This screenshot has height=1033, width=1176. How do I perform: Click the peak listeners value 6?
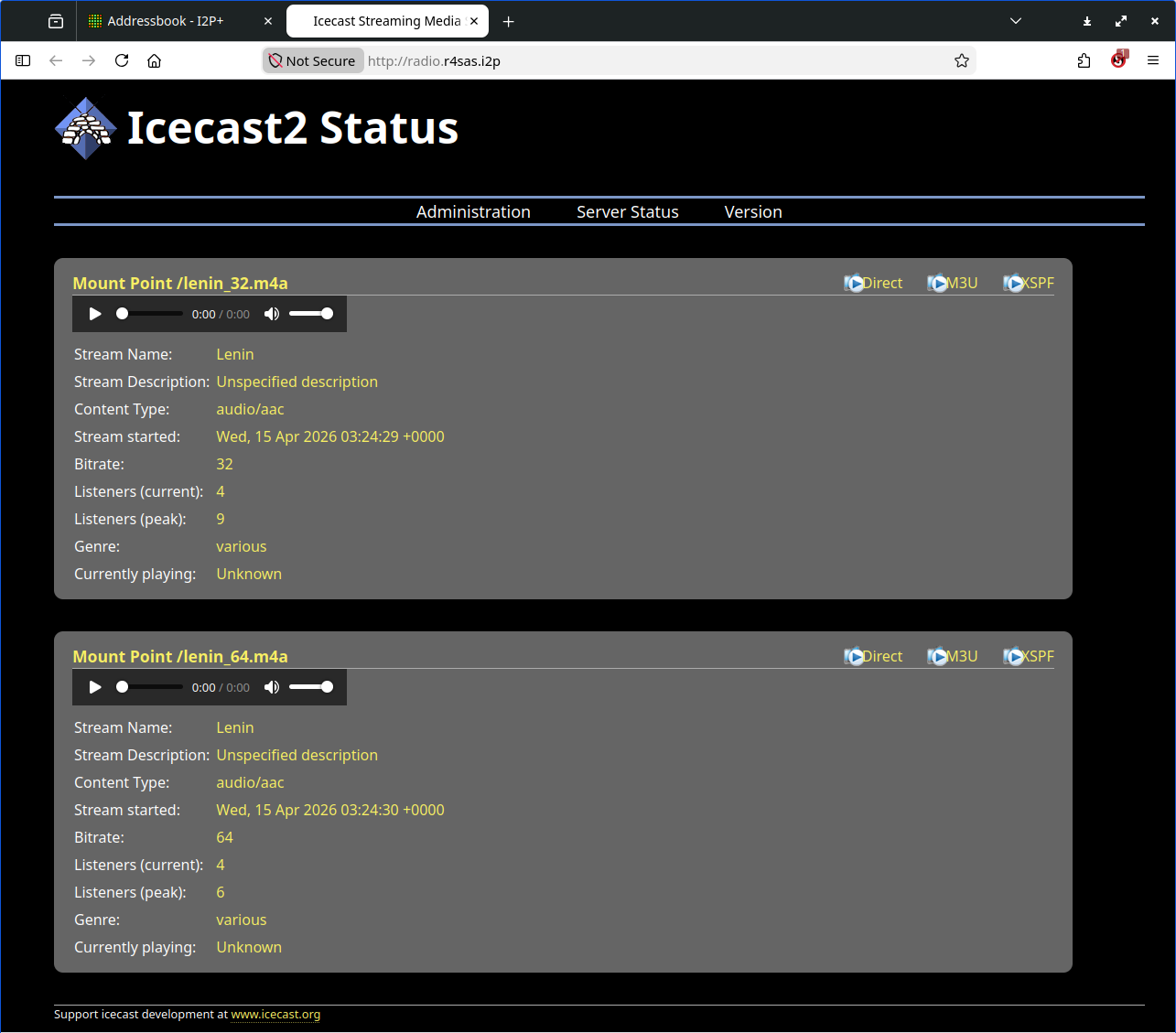[221, 893]
